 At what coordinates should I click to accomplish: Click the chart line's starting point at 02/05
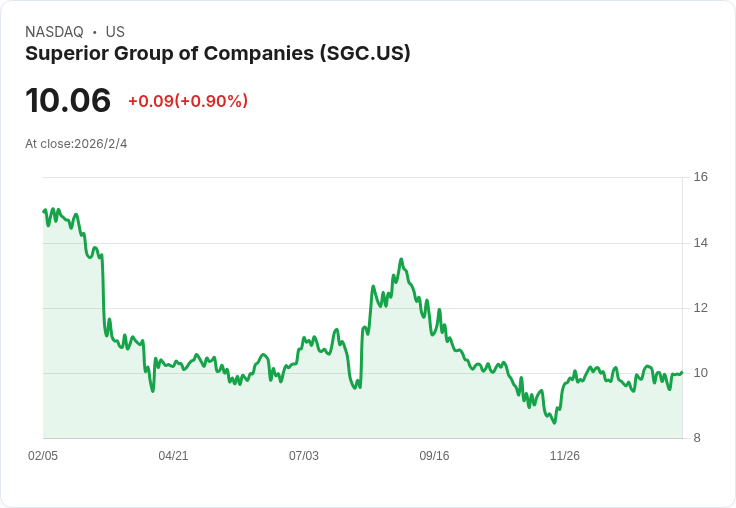click(44, 211)
